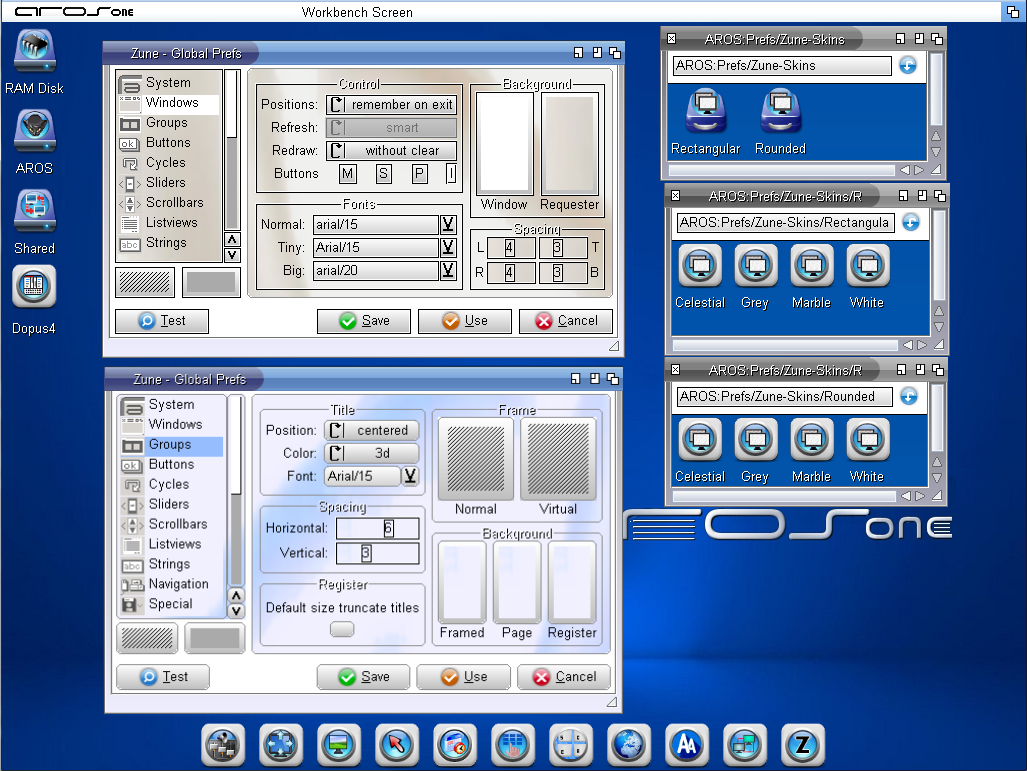
Task: Open font picker for Big font
Action: [449, 270]
